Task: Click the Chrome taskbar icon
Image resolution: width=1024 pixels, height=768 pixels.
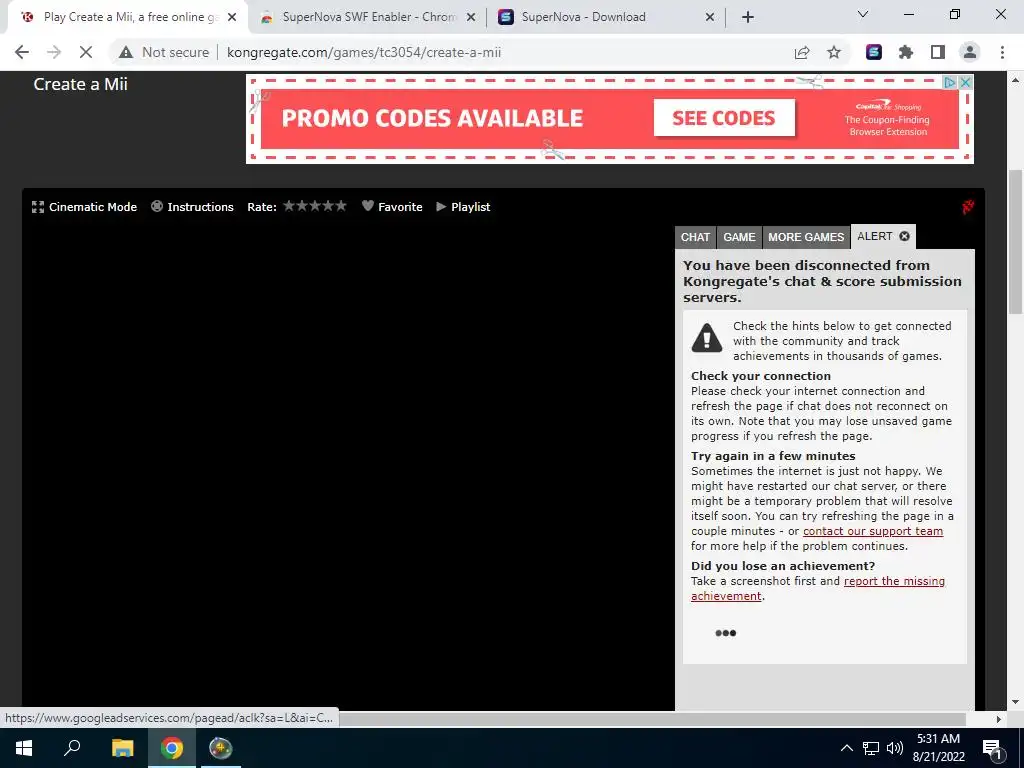Action: 172,748
